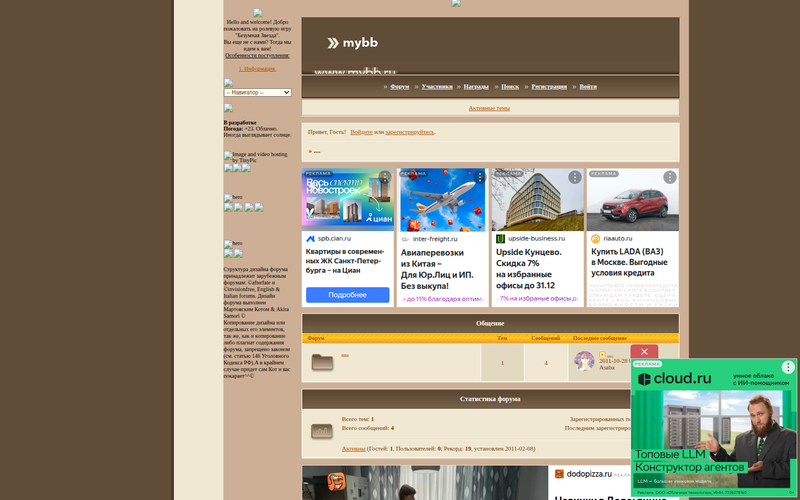Open the Особенности поступления link
Screen dimensions: 800x500
(x=257, y=56)
